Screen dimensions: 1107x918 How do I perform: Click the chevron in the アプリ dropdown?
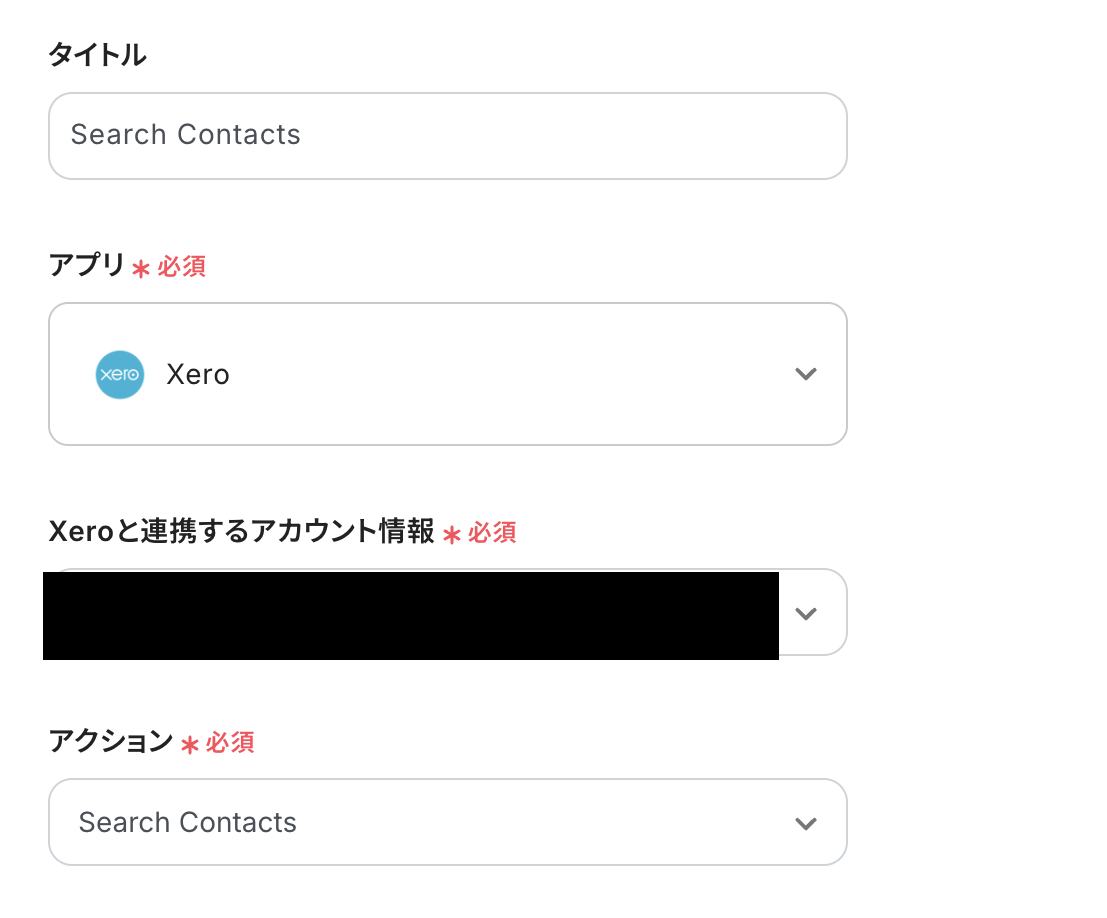[805, 374]
